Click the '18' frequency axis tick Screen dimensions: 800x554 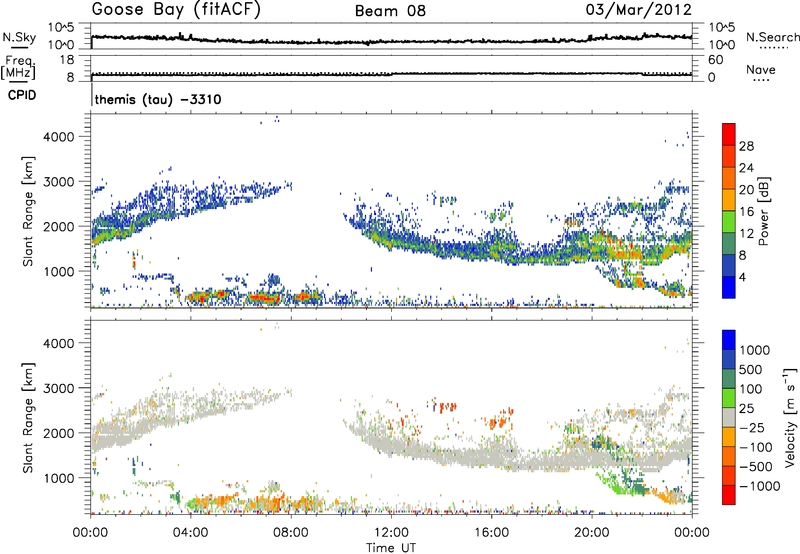67,60
